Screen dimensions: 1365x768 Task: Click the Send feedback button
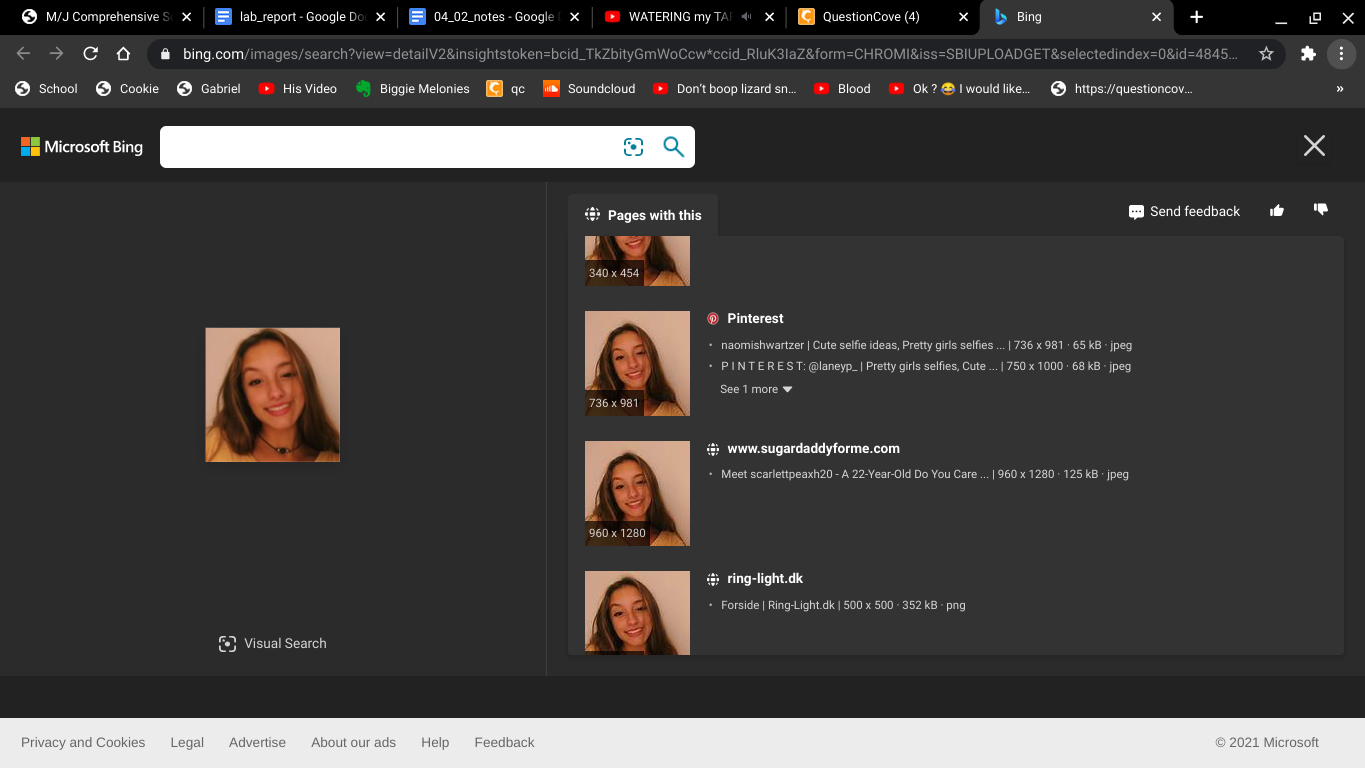click(x=1184, y=211)
